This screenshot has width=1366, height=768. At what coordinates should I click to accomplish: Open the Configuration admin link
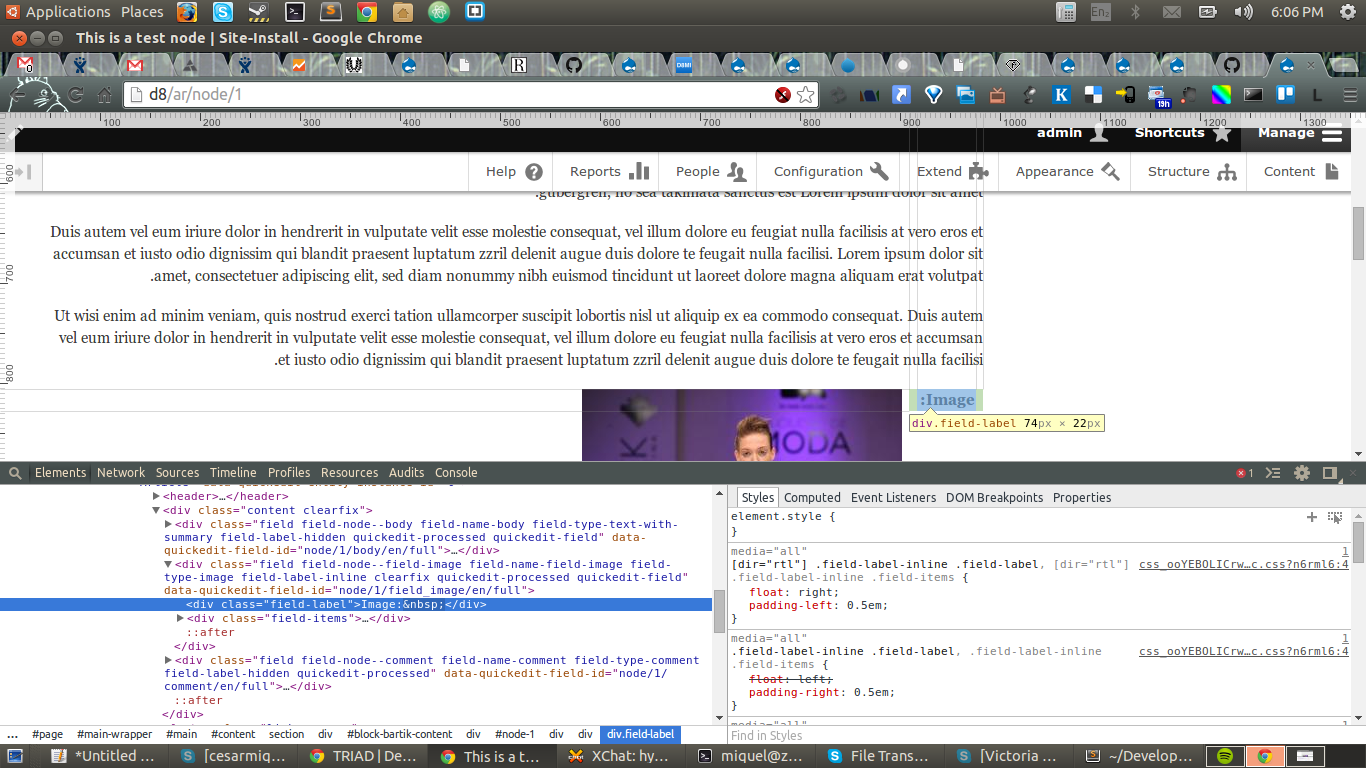[830, 171]
